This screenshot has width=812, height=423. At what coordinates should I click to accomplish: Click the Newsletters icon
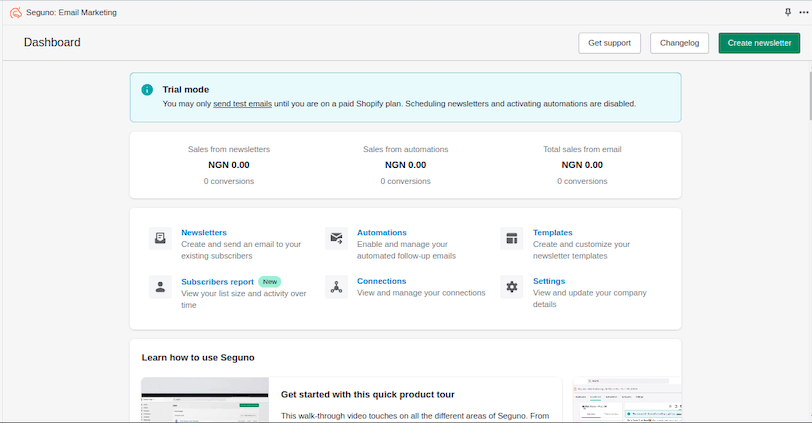(160, 238)
